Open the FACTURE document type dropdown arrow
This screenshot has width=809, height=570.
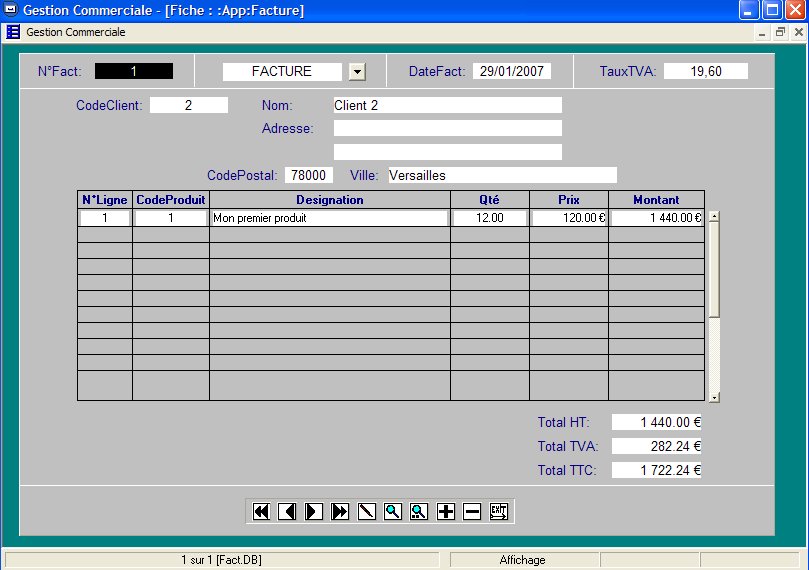[x=357, y=71]
